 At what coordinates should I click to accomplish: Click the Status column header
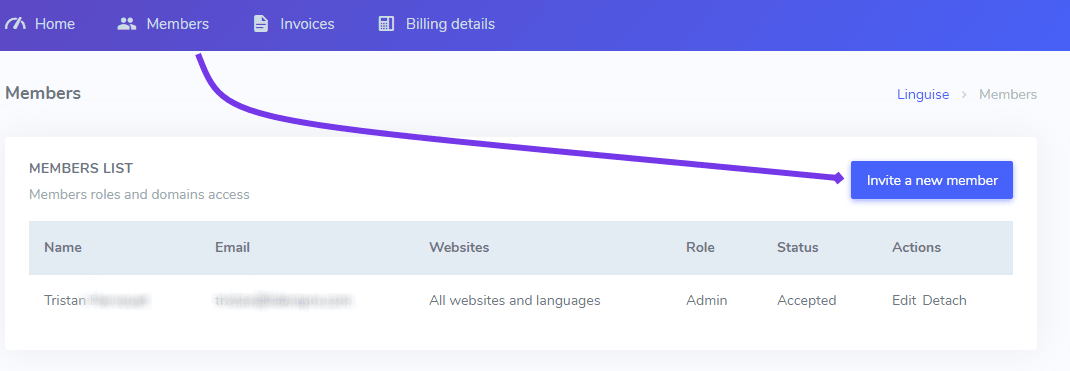click(798, 247)
